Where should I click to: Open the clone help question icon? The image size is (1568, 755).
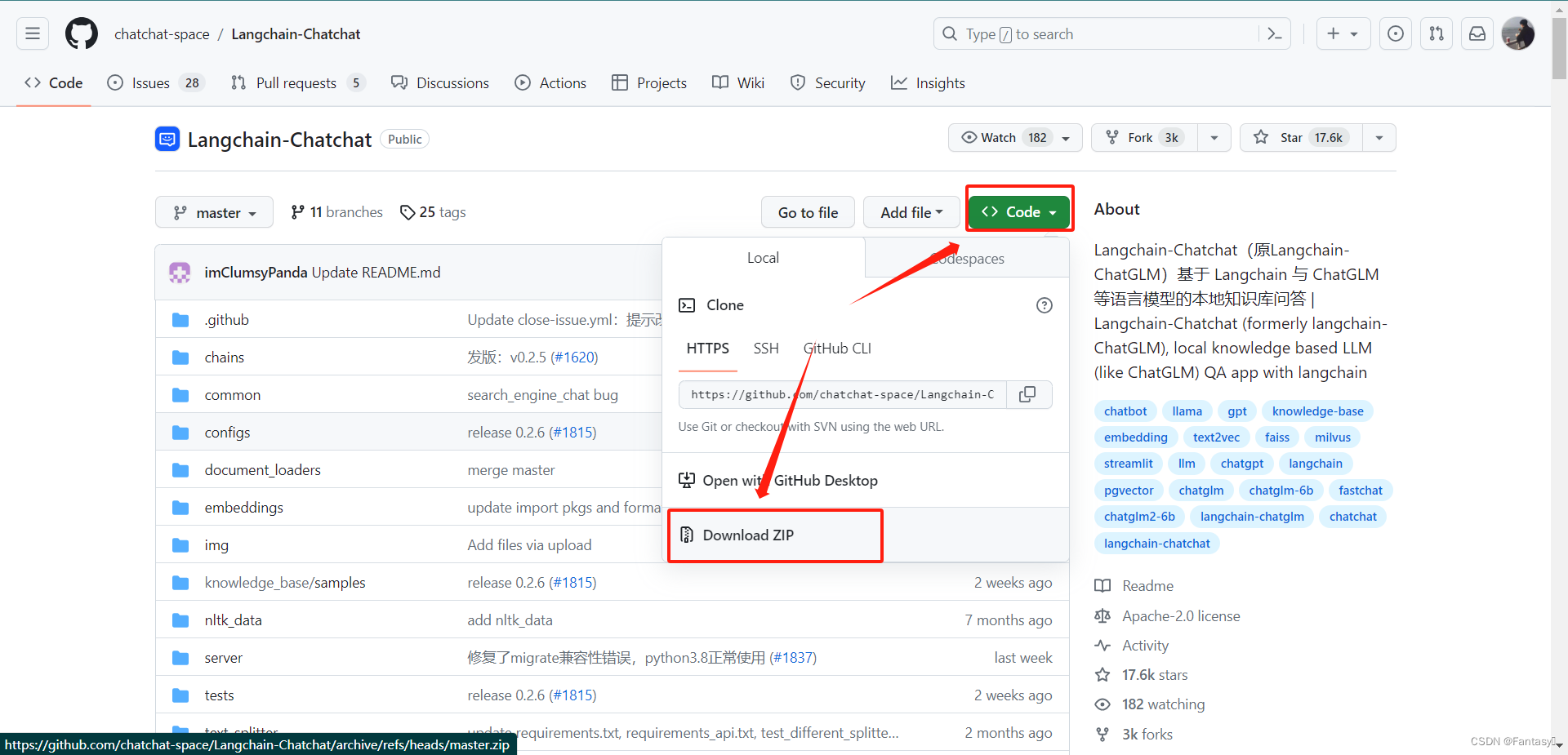(x=1045, y=305)
